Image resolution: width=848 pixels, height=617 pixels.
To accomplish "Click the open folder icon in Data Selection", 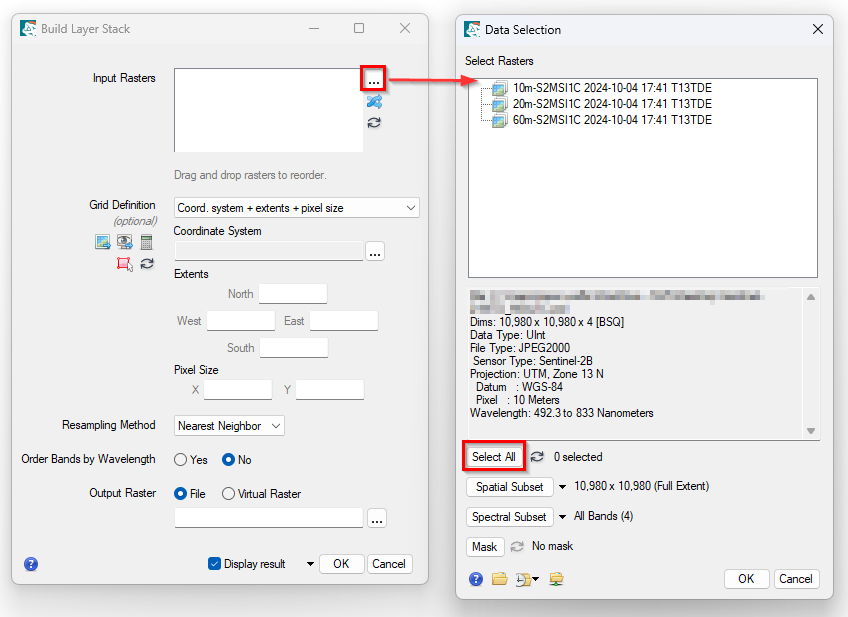I will click(499, 579).
